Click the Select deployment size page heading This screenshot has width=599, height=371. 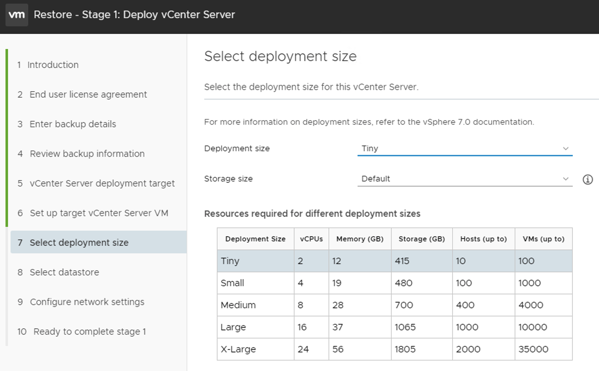[x=280, y=56]
